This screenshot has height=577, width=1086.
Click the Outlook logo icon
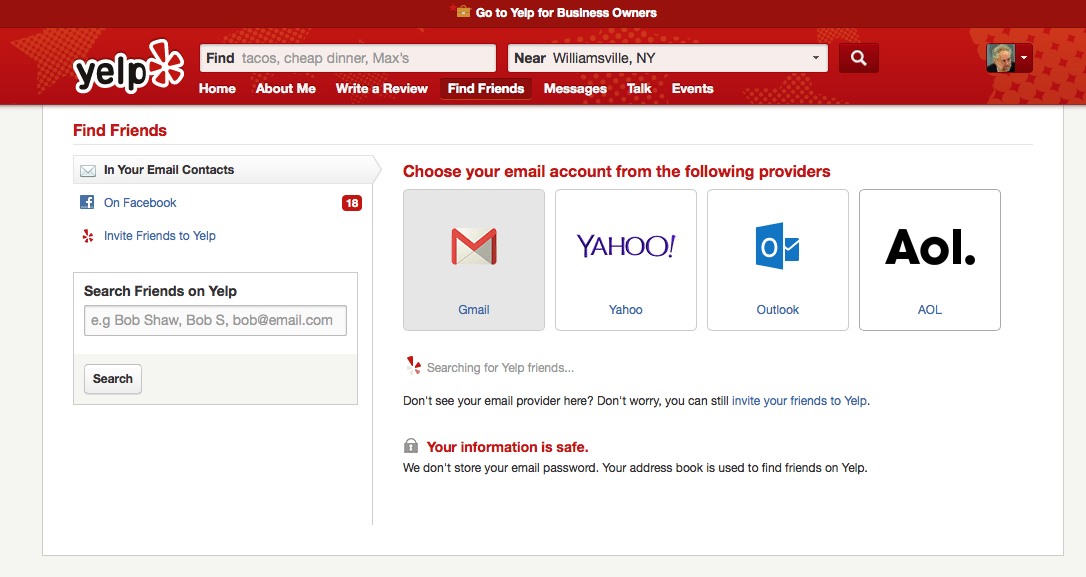click(x=777, y=246)
